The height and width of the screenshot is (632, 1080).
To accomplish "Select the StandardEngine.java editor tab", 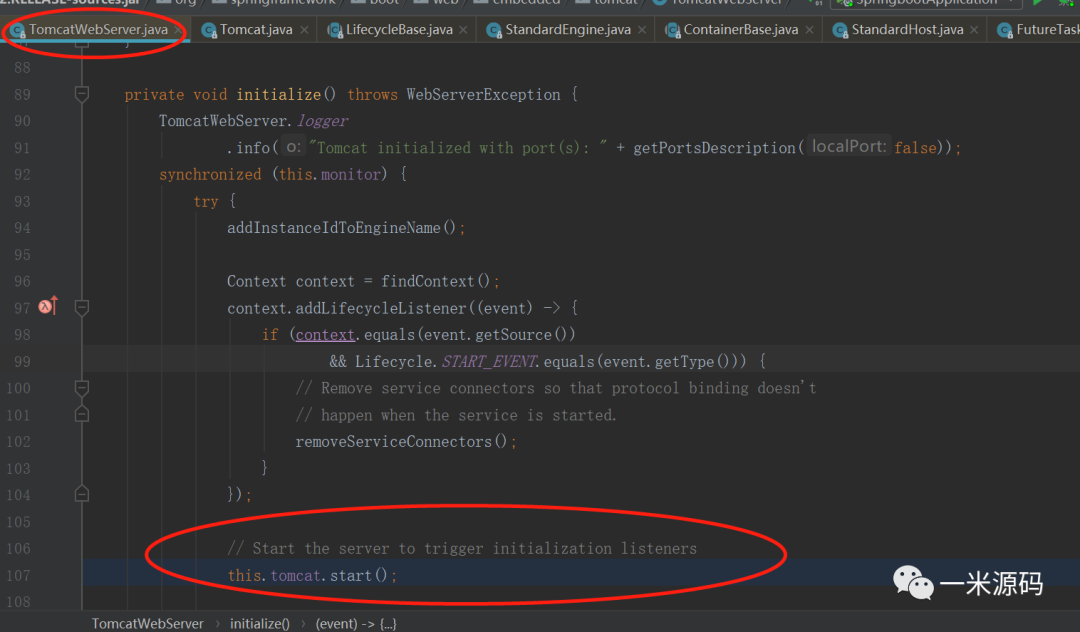I will coord(567,30).
